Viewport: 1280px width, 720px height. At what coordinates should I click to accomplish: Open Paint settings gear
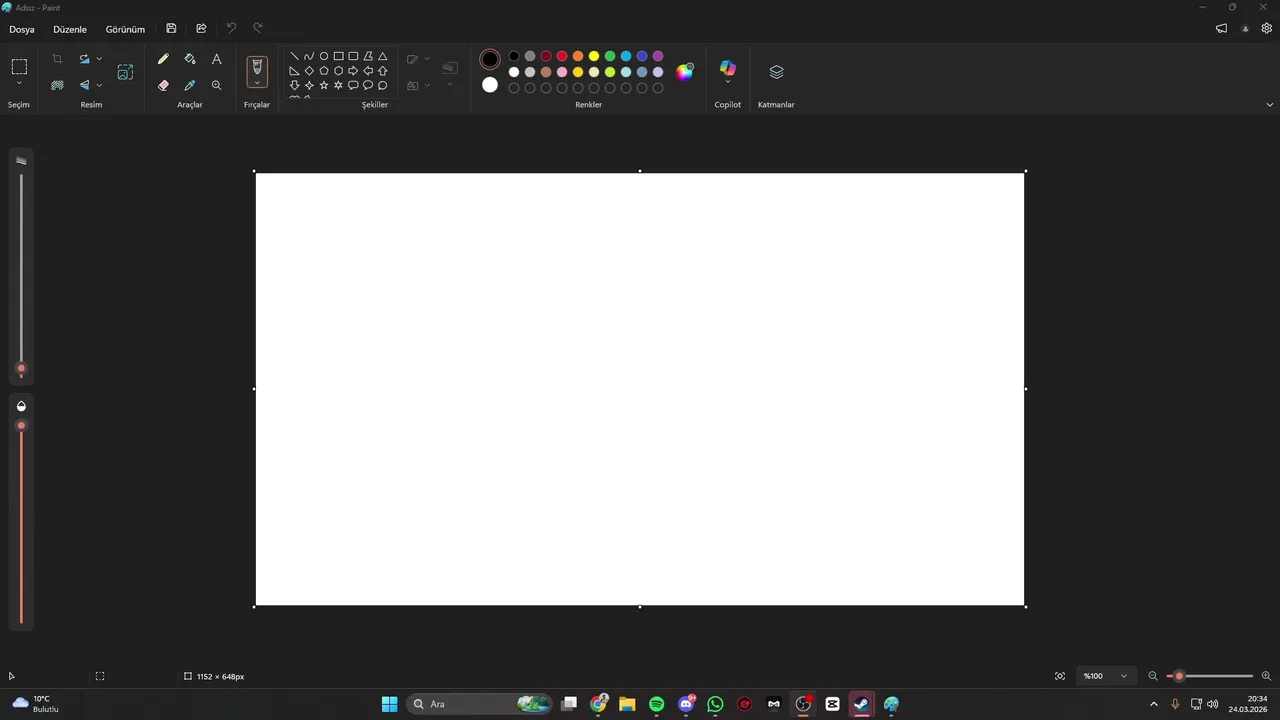[x=1266, y=29]
